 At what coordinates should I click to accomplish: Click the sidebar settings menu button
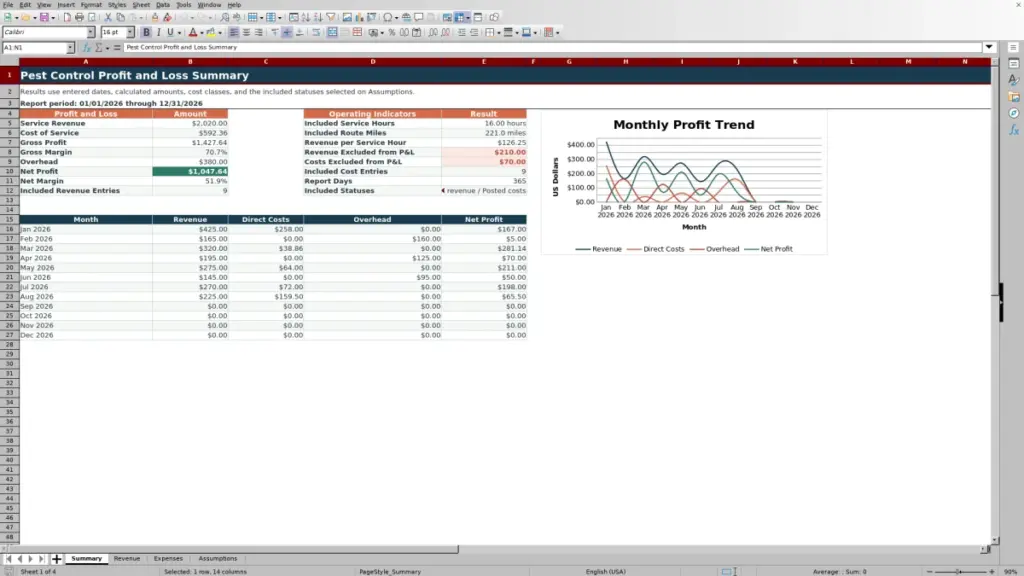tap(1014, 48)
